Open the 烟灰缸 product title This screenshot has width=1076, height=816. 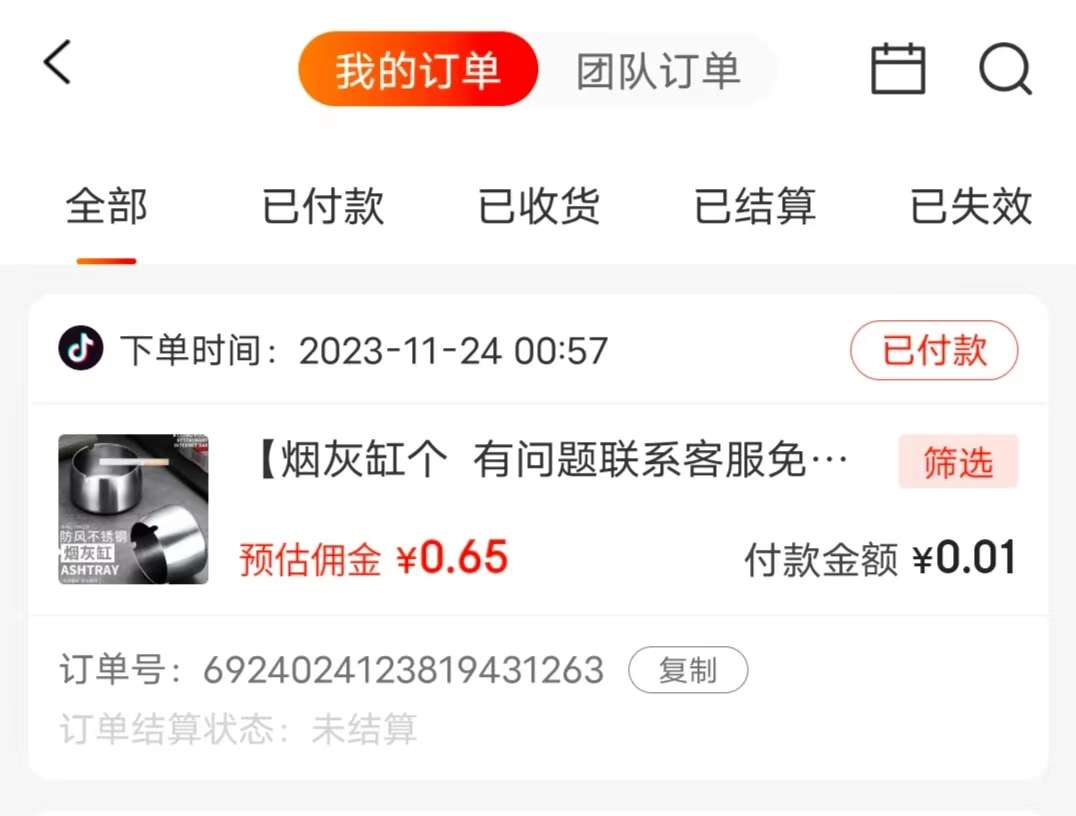(552, 460)
